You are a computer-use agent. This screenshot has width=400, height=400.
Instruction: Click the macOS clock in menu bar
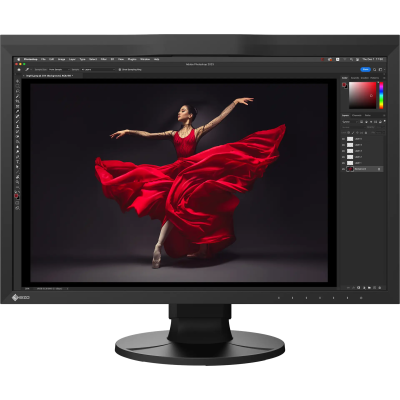[372, 59]
